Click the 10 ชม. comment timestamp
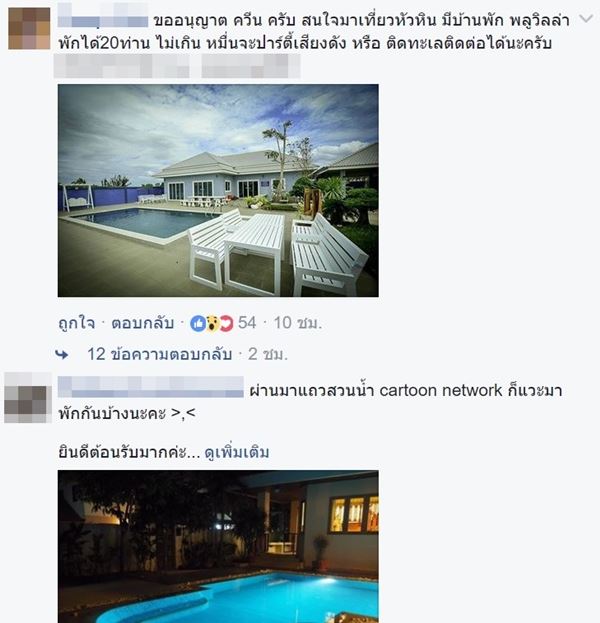 [x=298, y=323]
